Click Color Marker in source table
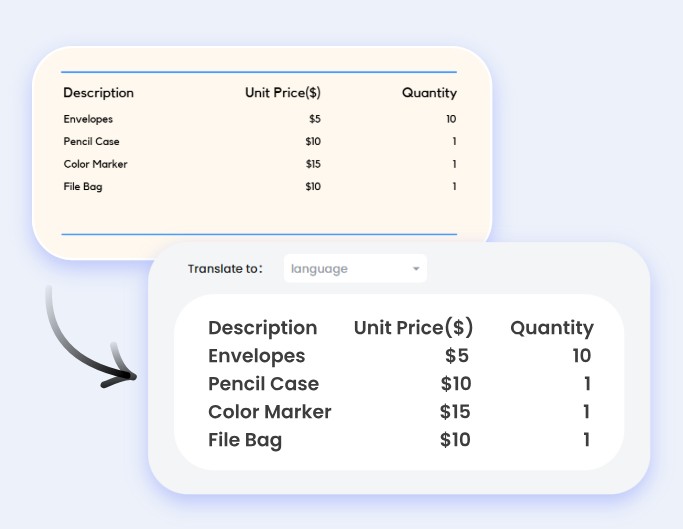This screenshot has width=683, height=529. 95,164
